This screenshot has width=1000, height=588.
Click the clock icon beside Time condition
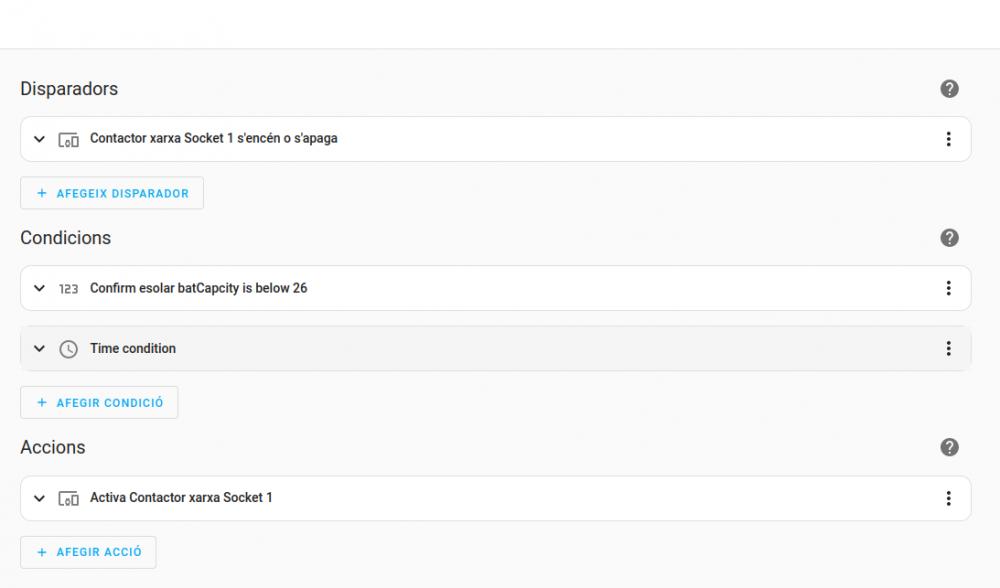click(x=68, y=349)
